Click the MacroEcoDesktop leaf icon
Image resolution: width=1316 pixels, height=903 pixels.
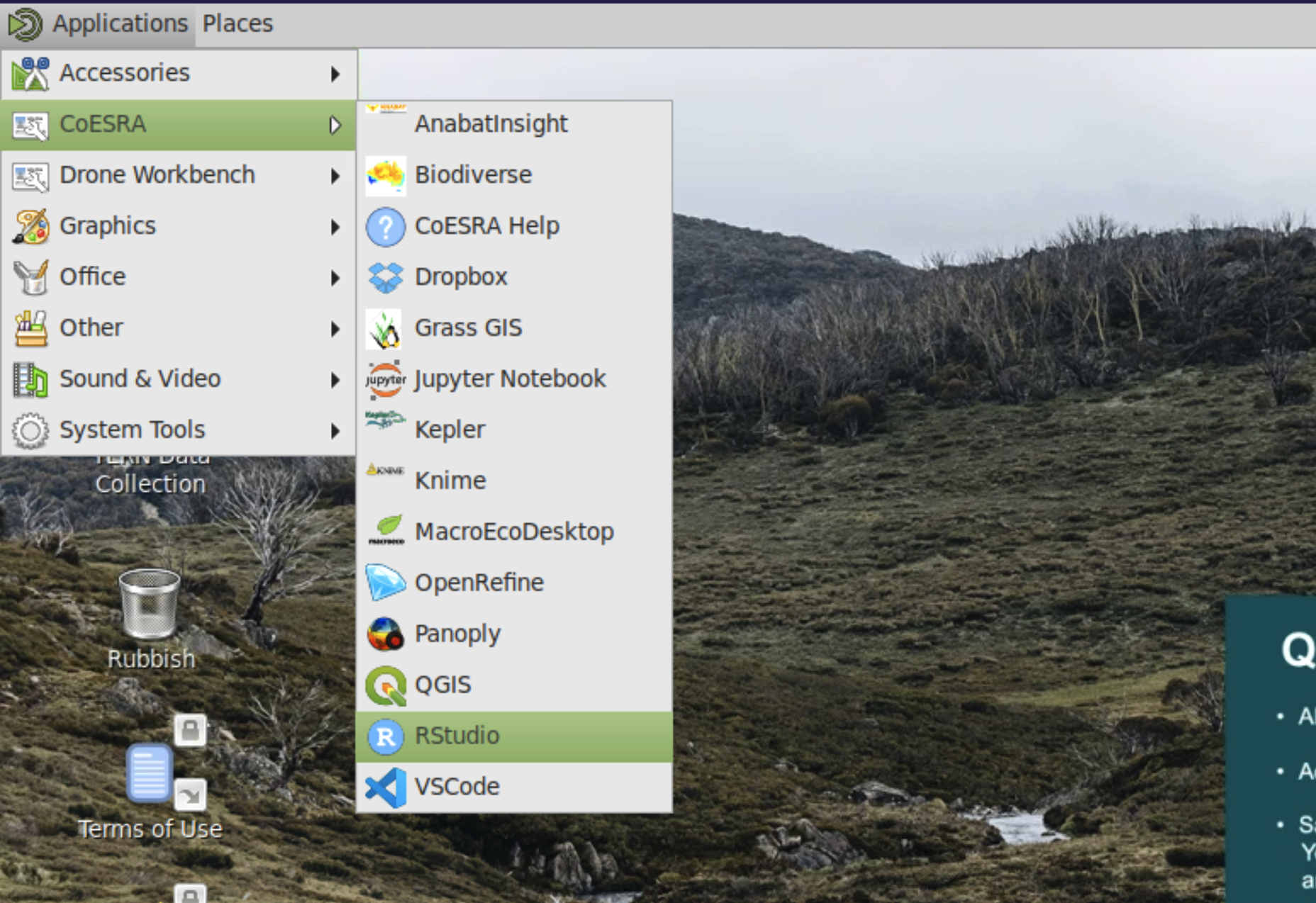click(386, 530)
